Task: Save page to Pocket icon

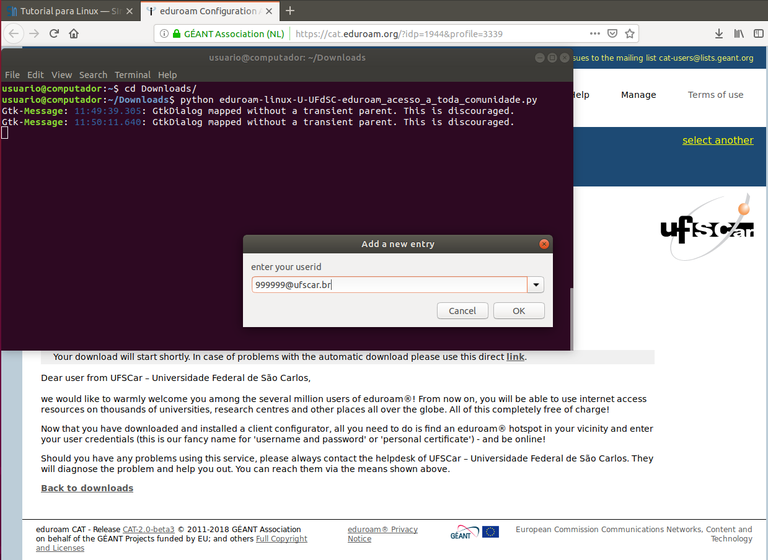Action: [x=612, y=33]
